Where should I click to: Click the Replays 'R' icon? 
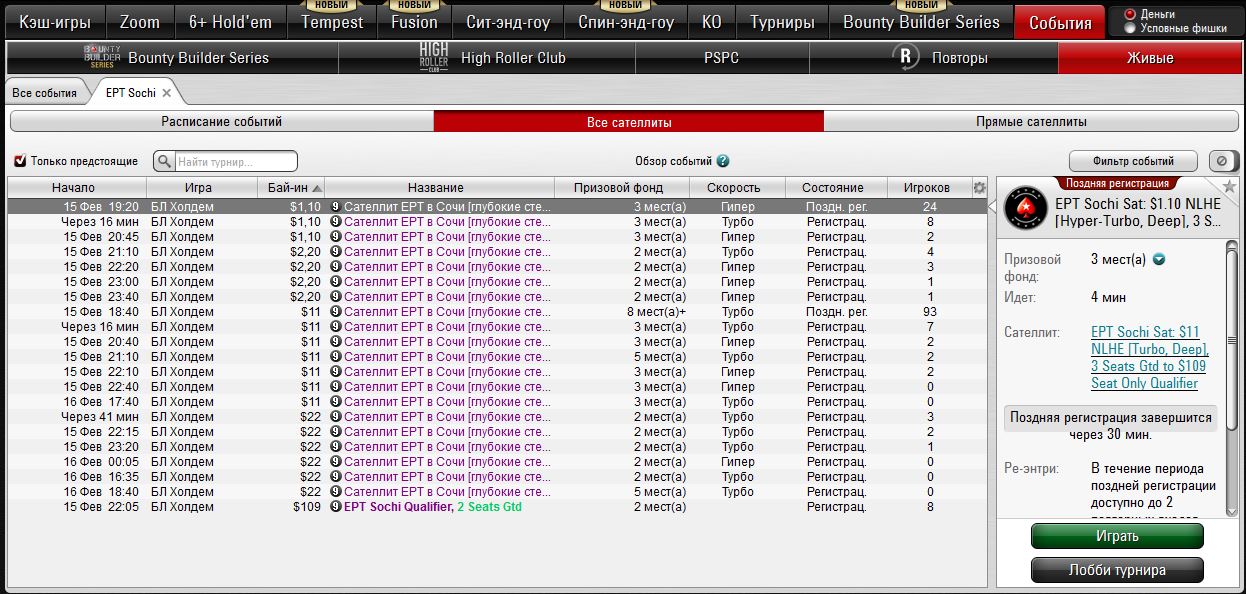click(x=906, y=58)
